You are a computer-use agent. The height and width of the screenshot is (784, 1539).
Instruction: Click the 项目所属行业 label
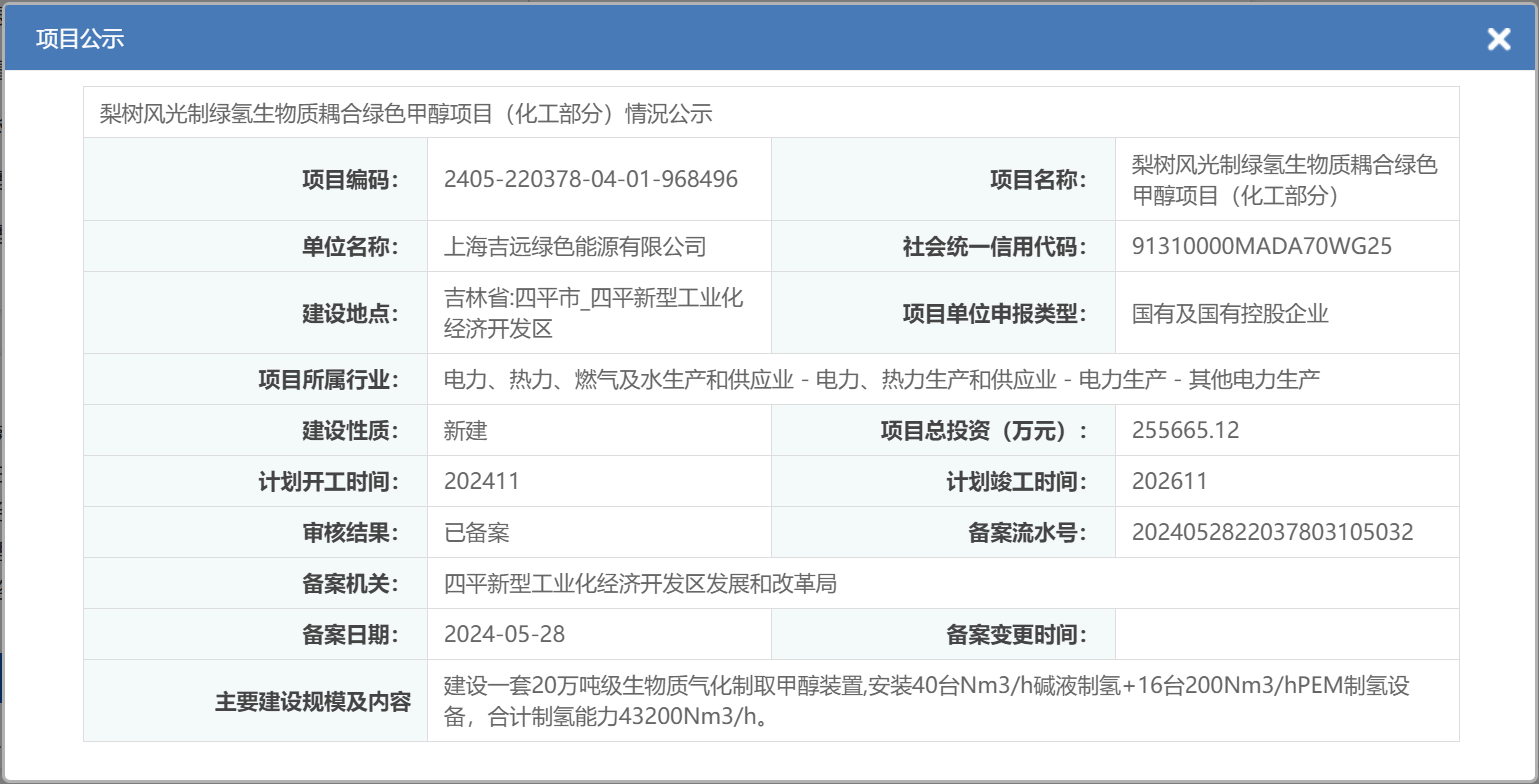pyautogui.click(x=329, y=379)
